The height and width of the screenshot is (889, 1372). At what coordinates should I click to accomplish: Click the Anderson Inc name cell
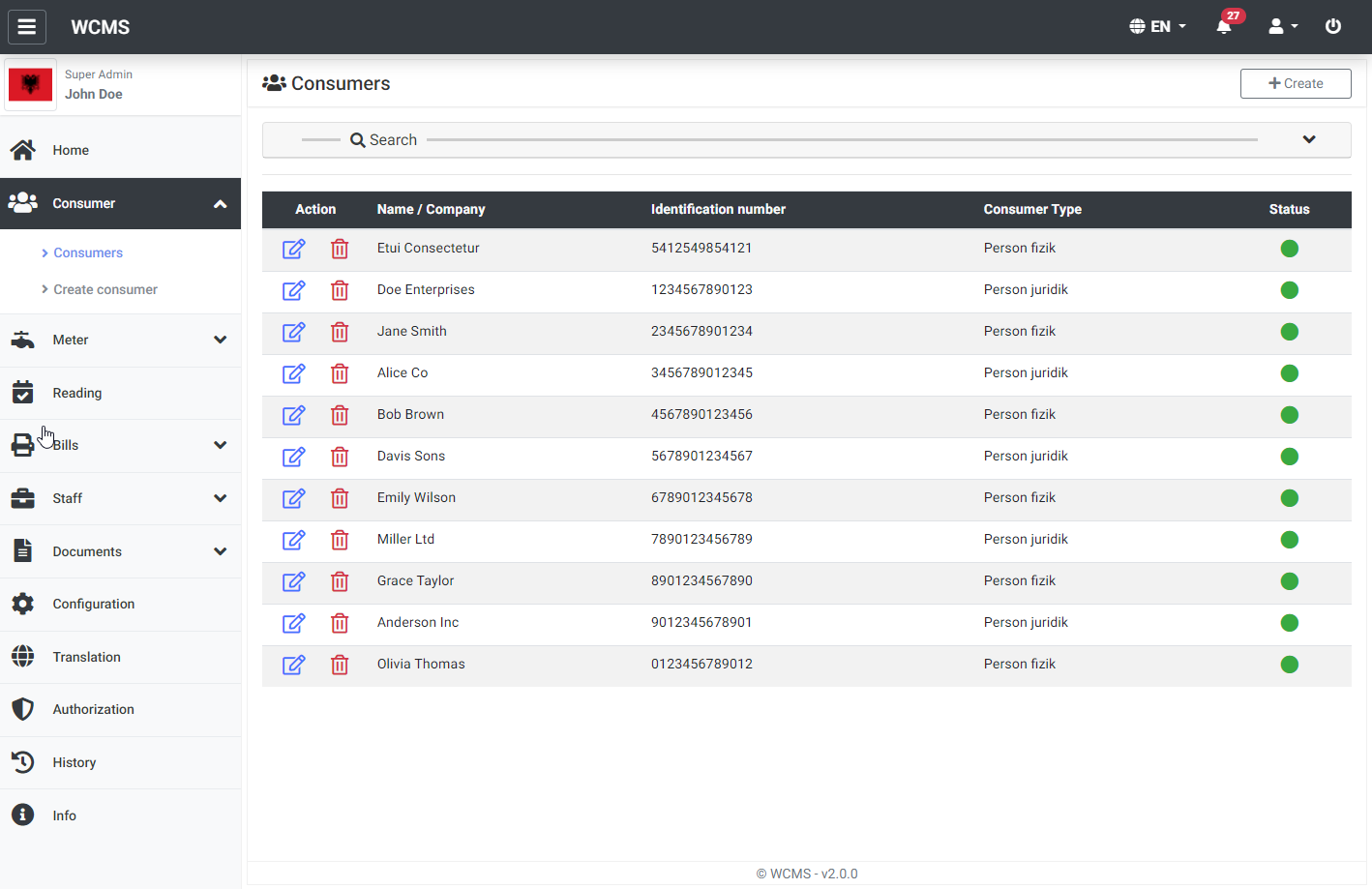pos(418,622)
